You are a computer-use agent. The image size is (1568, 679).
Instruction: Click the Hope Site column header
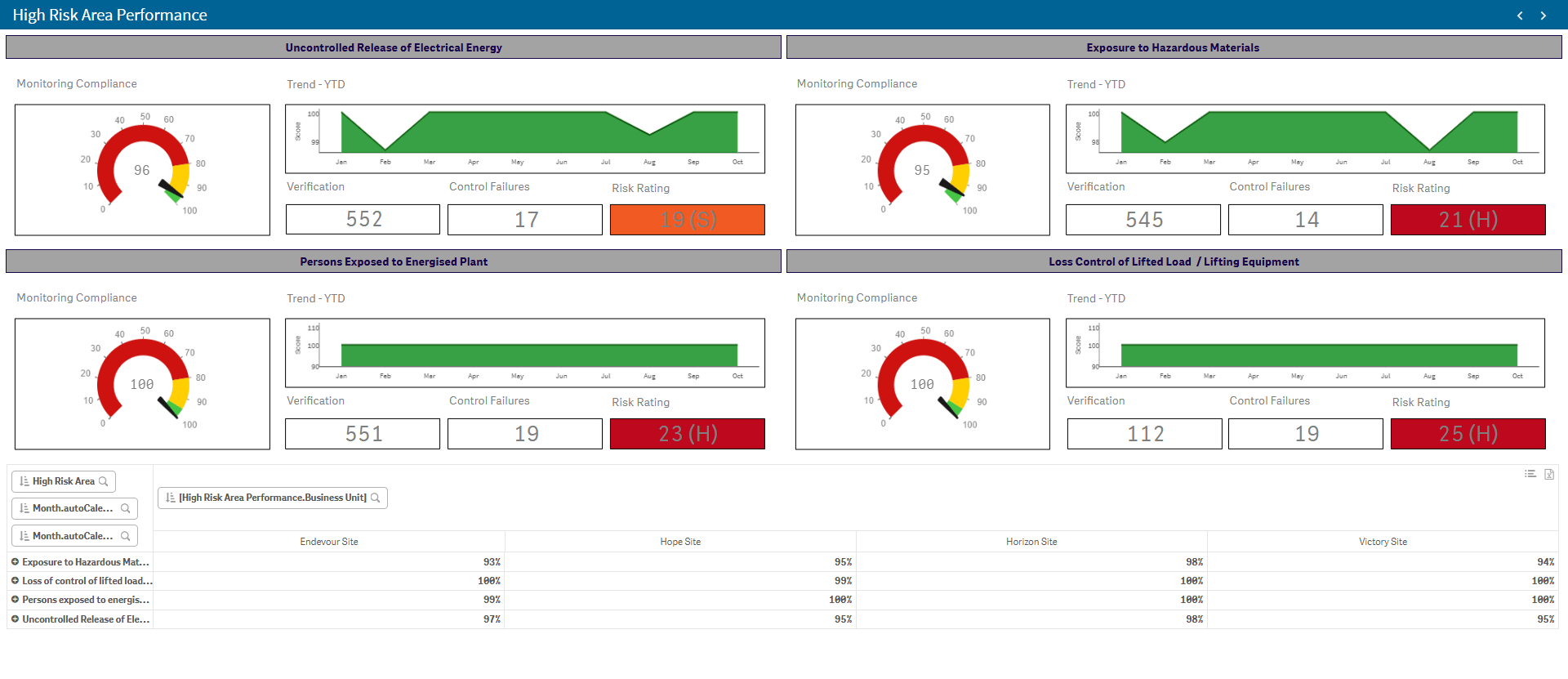click(680, 542)
